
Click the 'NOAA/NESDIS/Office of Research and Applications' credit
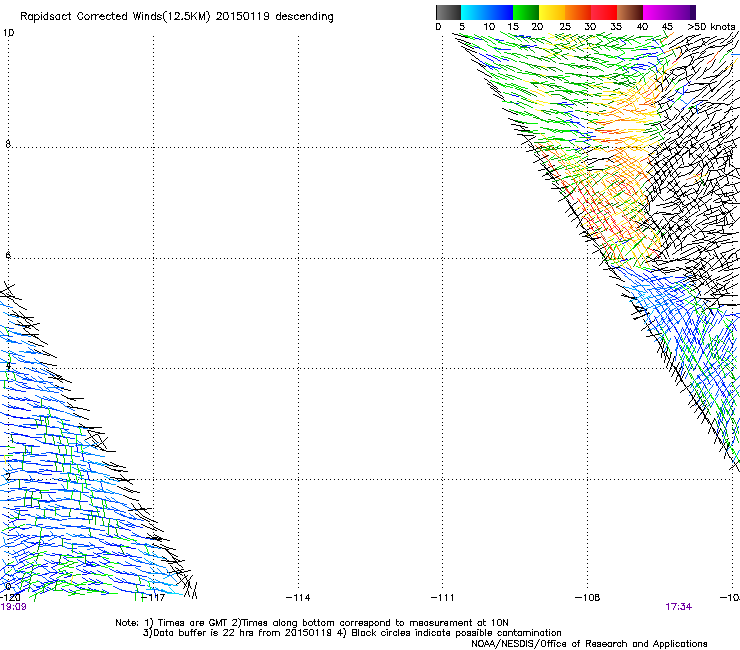tap(589, 644)
